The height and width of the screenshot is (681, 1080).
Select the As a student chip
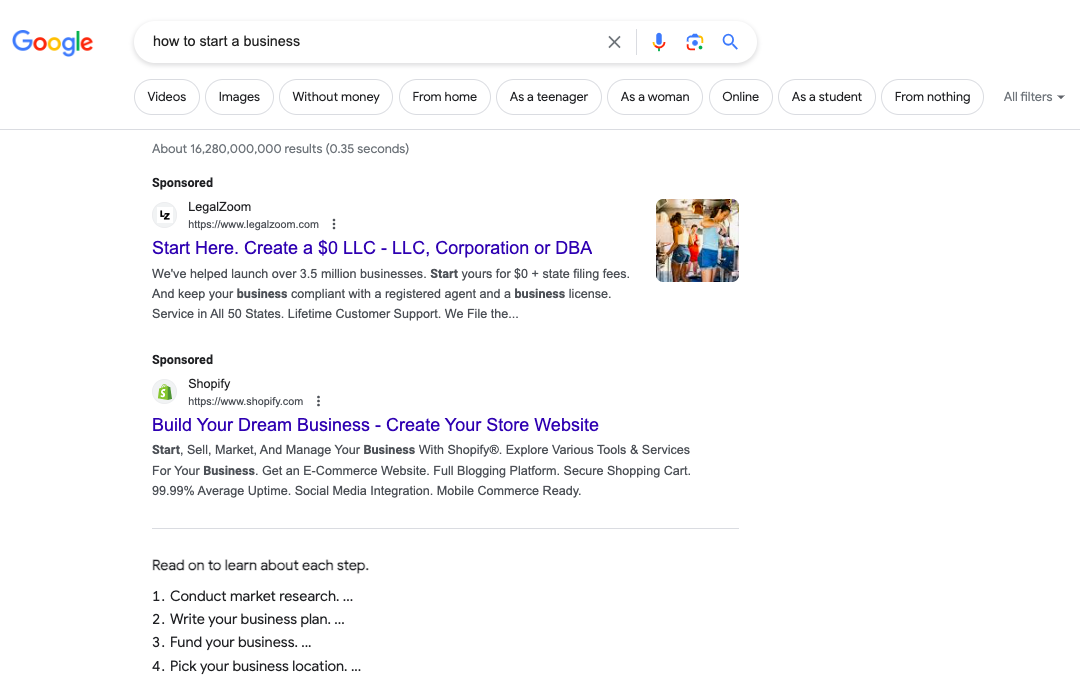pyautogui.click(x=827, y=97)
